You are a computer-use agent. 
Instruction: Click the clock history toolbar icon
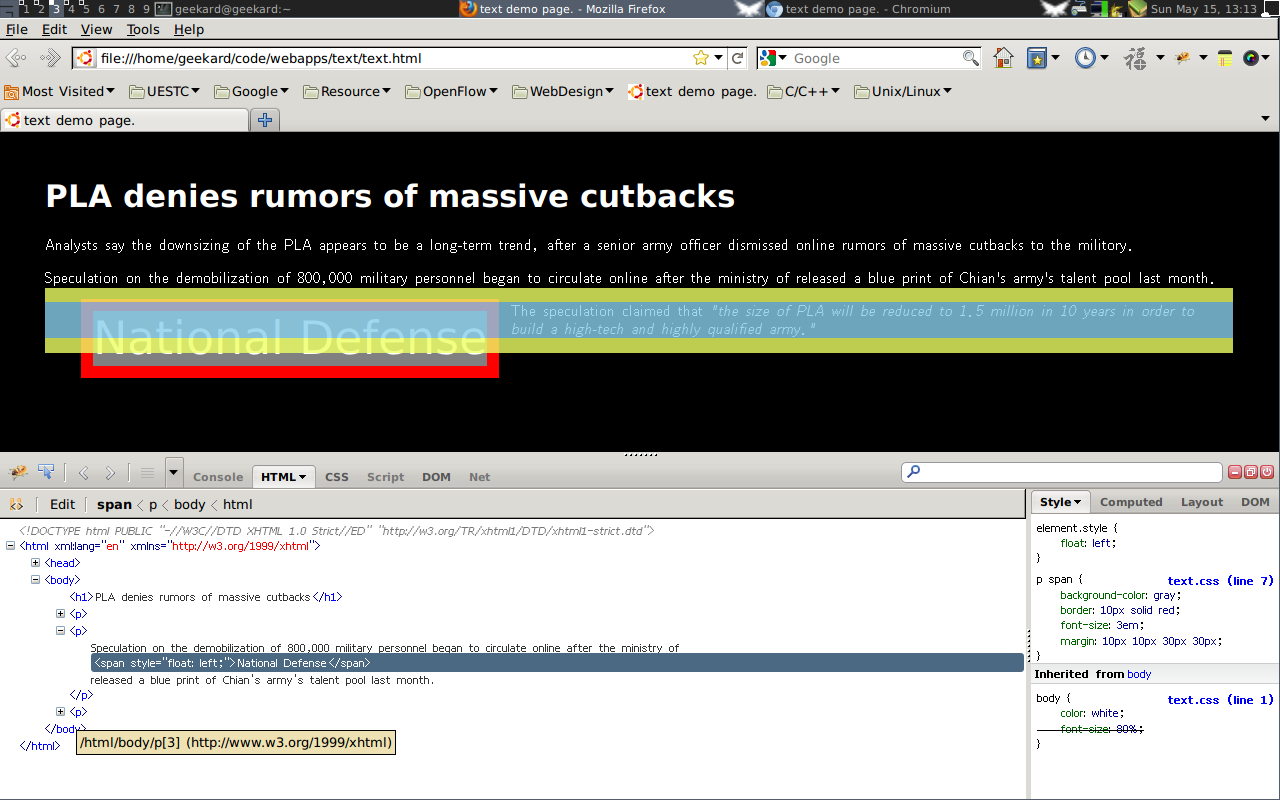coord(1085,58)
